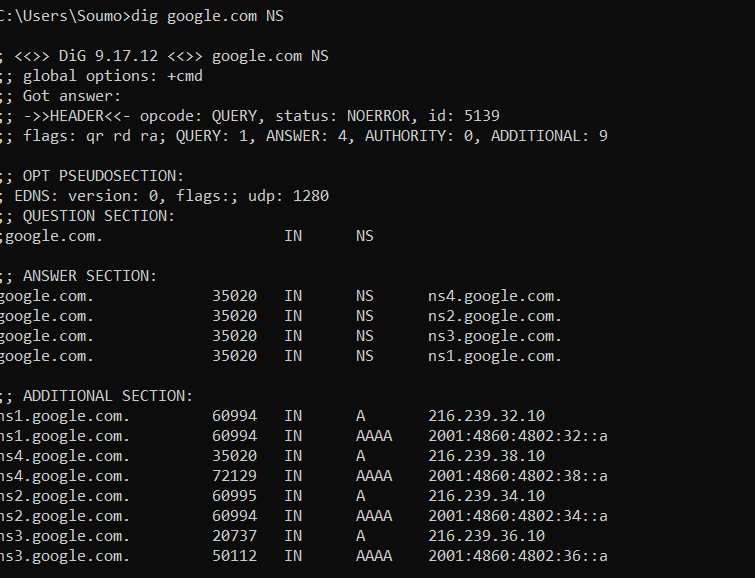Click the DiG 9.17.12 version text

tap(108, 56)
